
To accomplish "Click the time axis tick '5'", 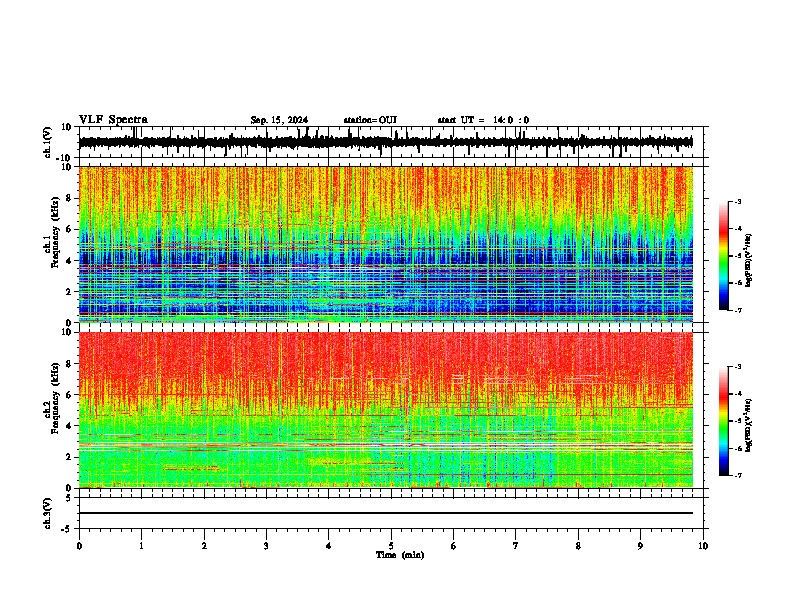I will tap(391, 546).
